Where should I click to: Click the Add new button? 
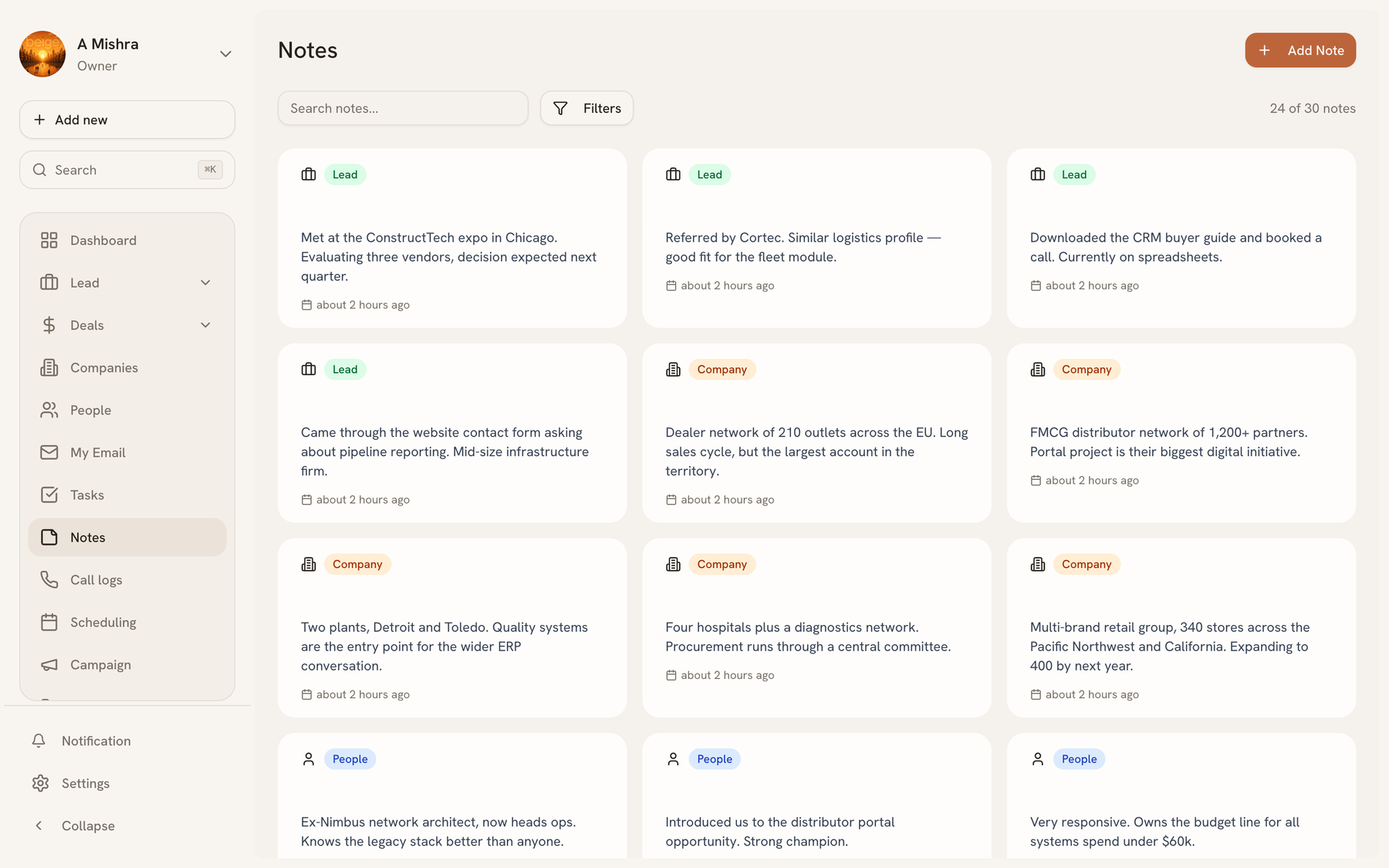coord(127,120)
